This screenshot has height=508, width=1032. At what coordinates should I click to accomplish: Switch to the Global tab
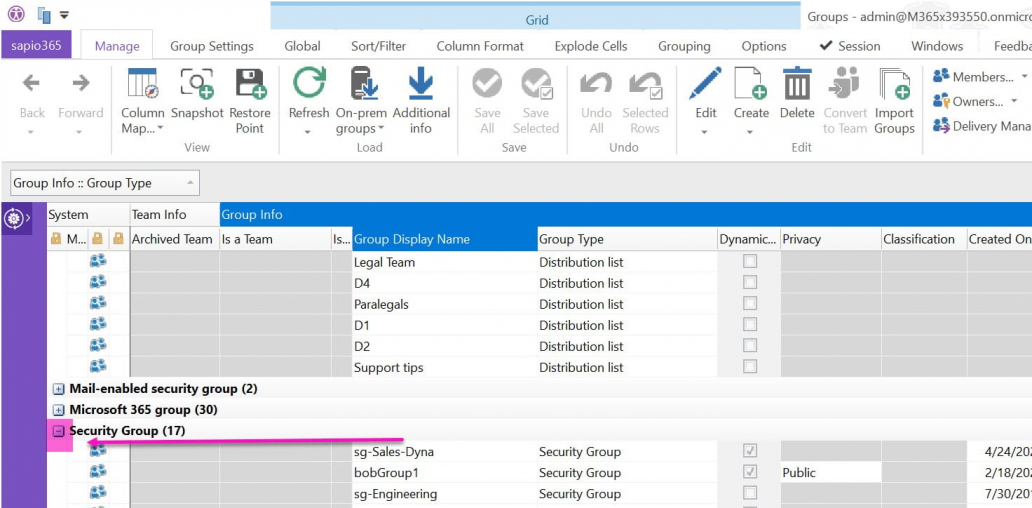[x=302, y=46]
